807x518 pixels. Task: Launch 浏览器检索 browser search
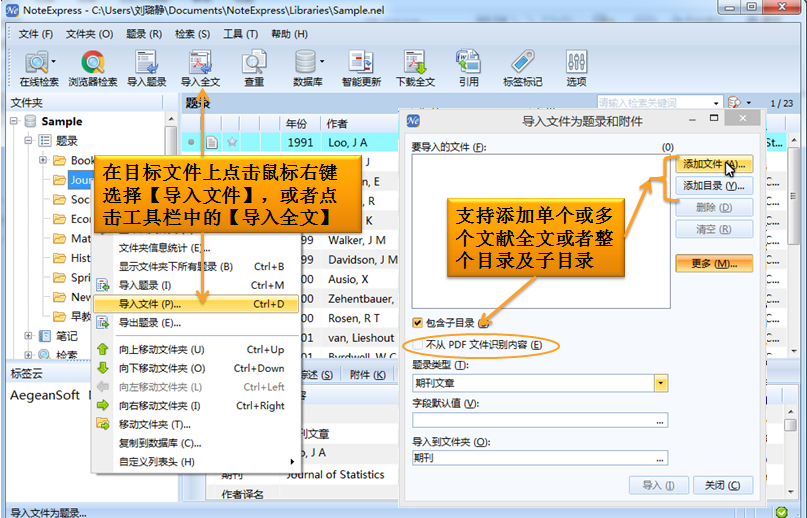pyautogui.click(x=93, y=68)
